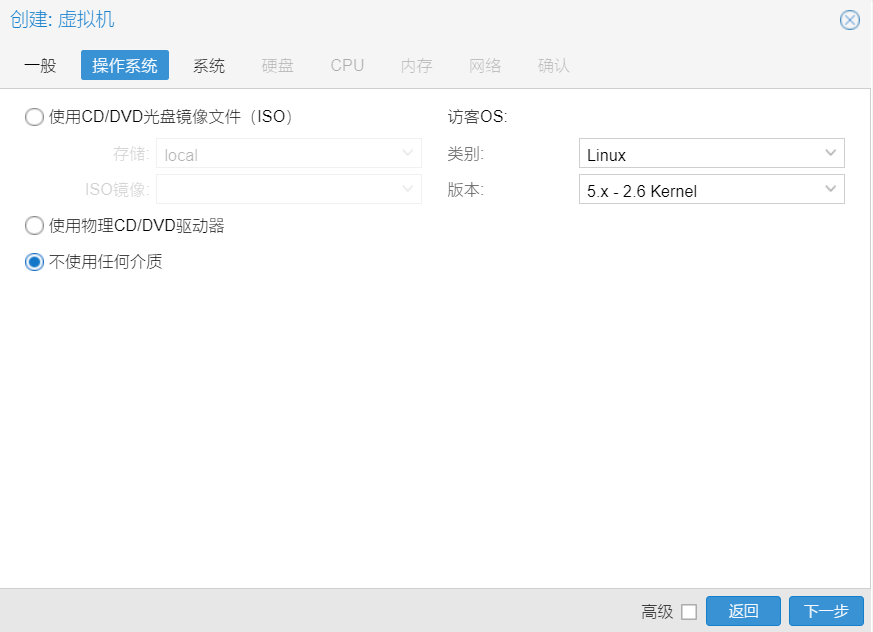This screenshot has width=873, height=632.
Task: Go to the 硬盘 tab
Action: pos(278,66)
